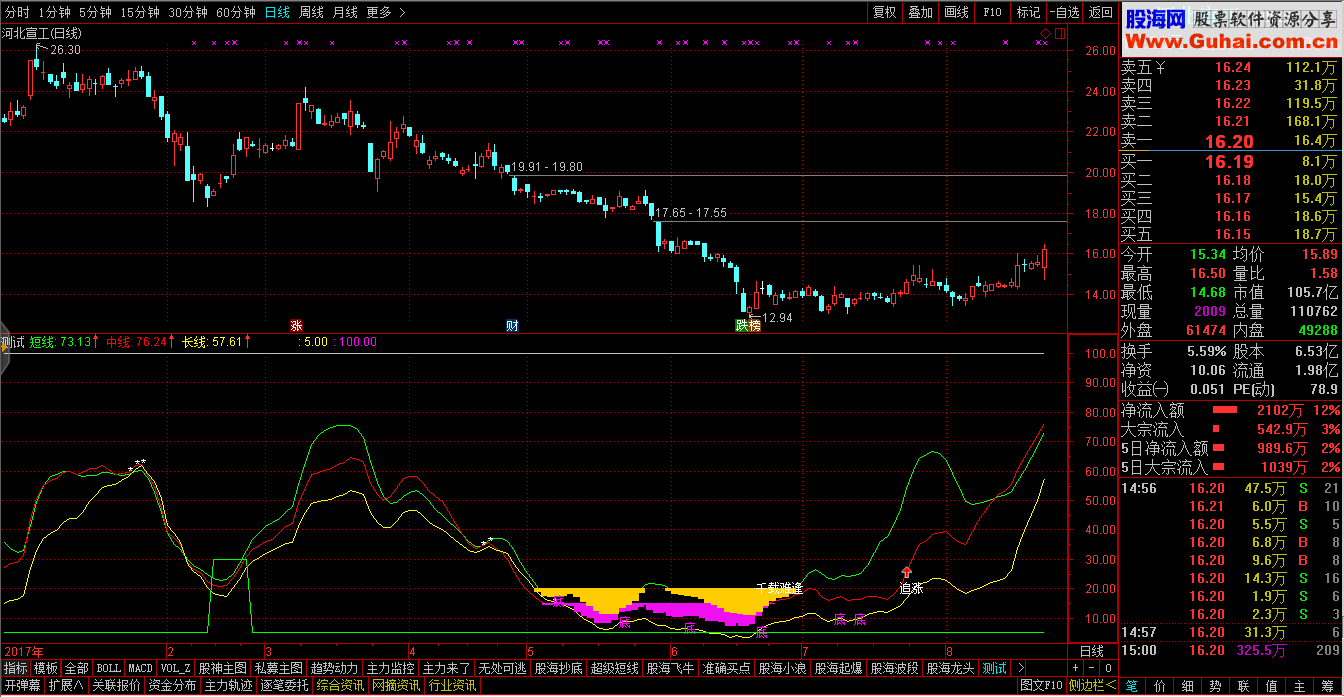Screen dimensions: 1344x697
Task: Select the MACD indicator tab
Action: coord(140,668)
